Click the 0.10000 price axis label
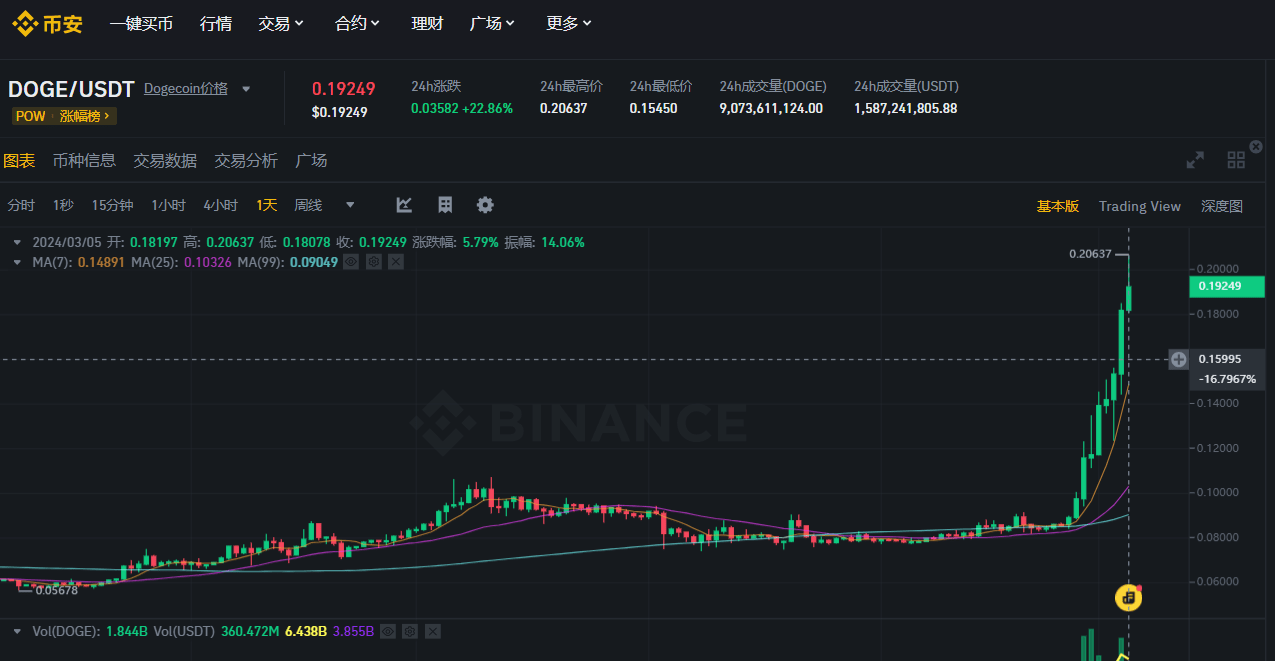 click(1218, 492)
